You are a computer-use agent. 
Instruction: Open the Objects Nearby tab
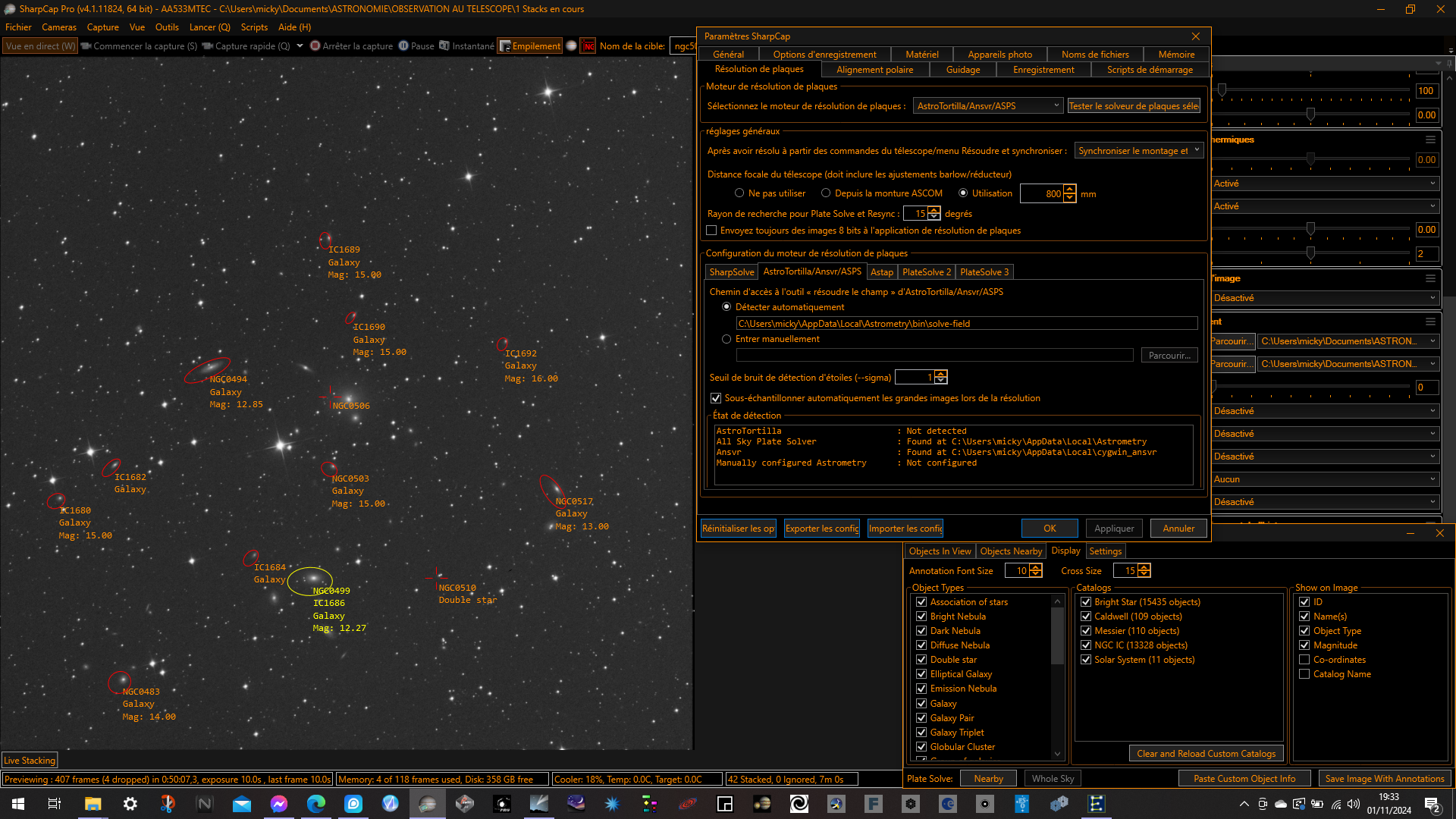[1011, 551]
